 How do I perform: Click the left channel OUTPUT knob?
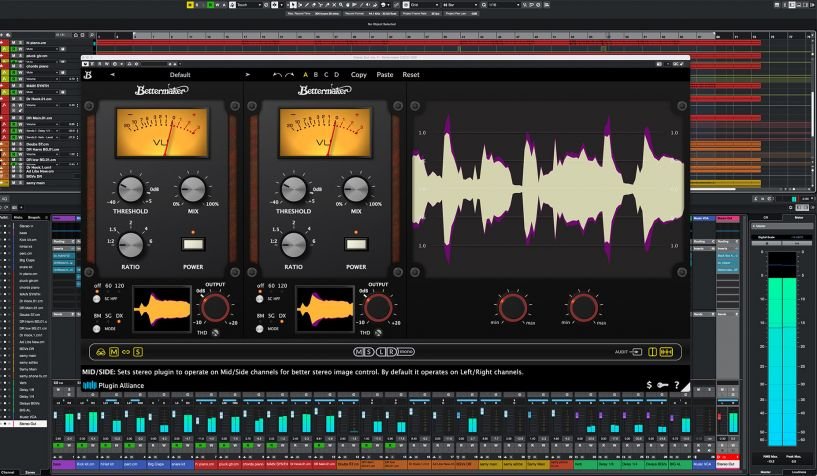(x=215, y=307)
